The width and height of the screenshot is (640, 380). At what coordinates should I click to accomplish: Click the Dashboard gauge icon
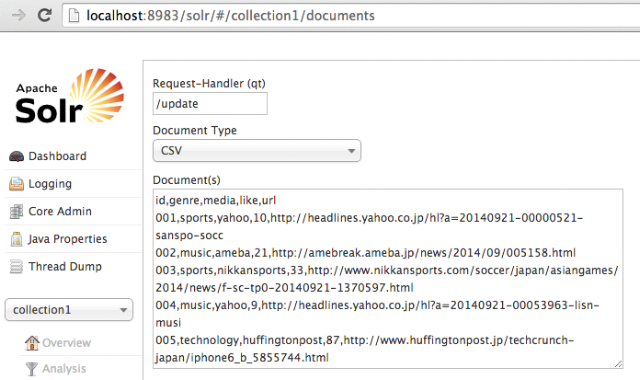(x=16, y=156)
